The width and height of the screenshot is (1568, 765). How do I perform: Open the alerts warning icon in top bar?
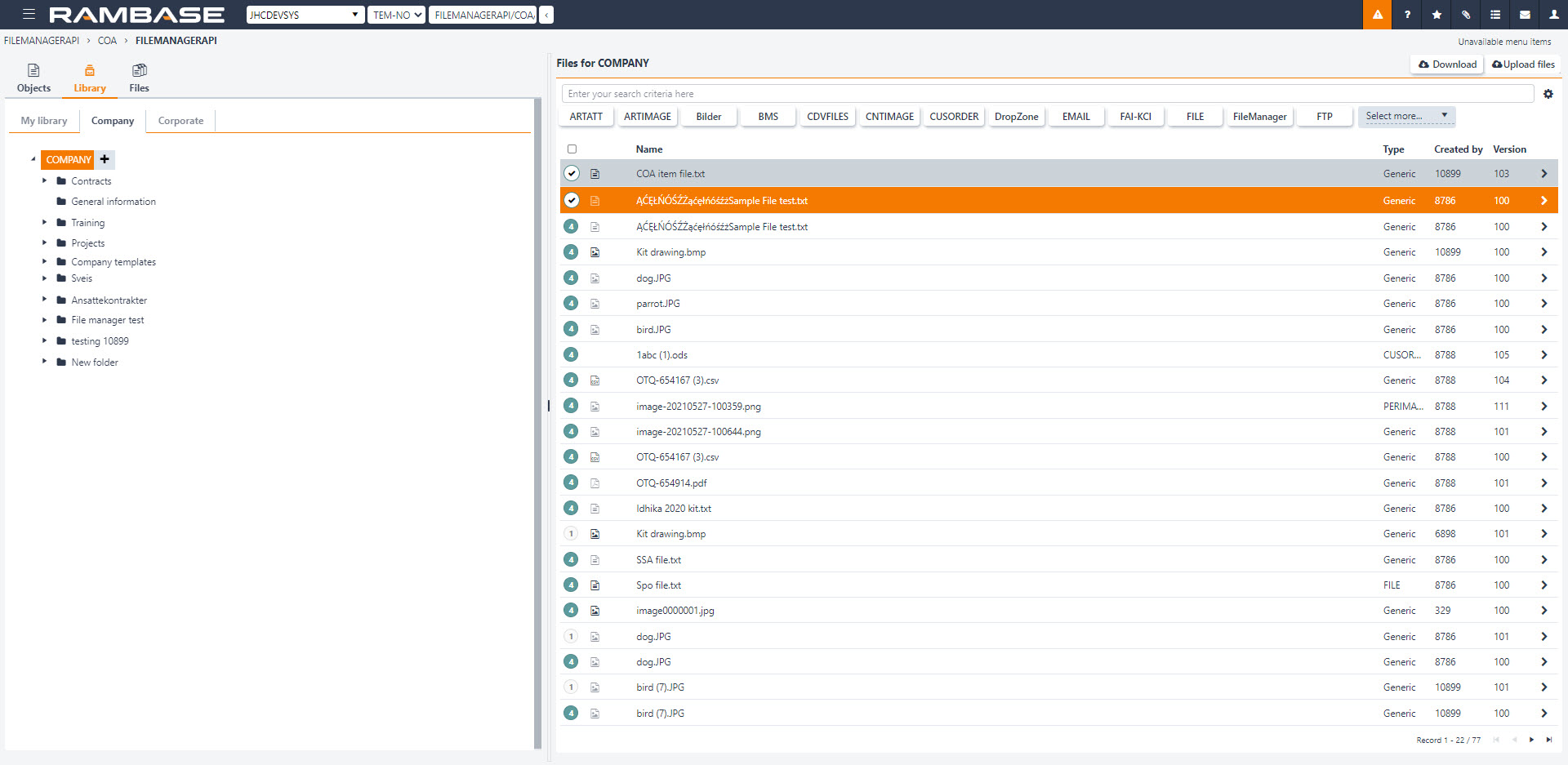(x=1377, y=15)
